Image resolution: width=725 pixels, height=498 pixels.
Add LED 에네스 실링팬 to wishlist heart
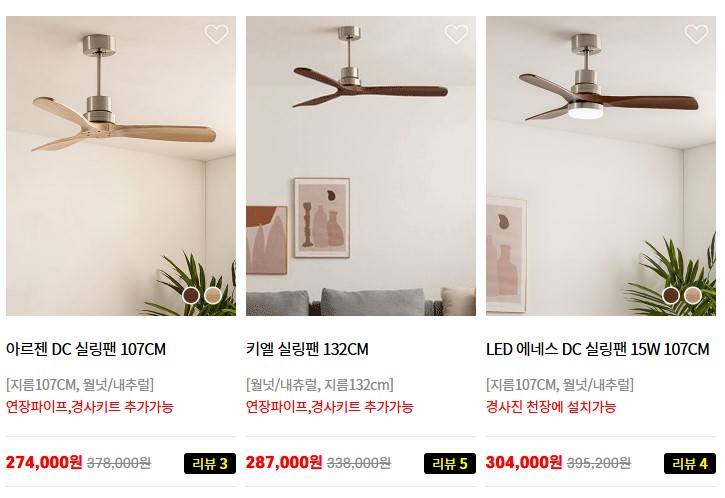[x=696, y=34]
